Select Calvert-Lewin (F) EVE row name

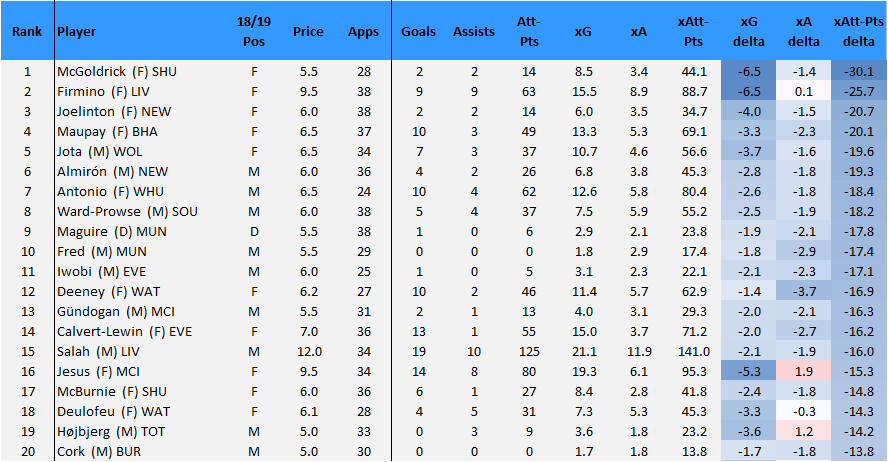tap(125, 332)
